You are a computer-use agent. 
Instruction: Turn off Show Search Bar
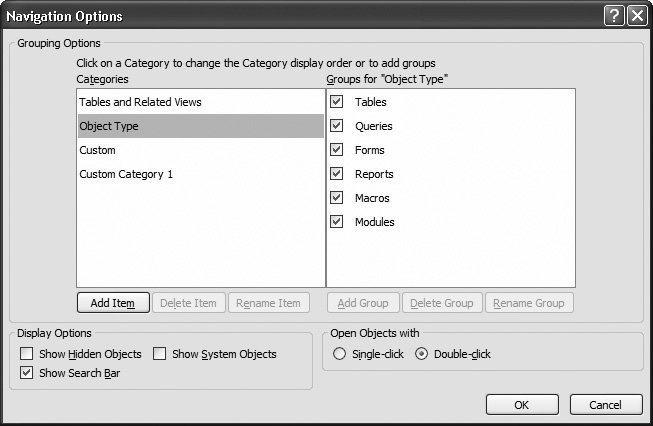[27, 373]
